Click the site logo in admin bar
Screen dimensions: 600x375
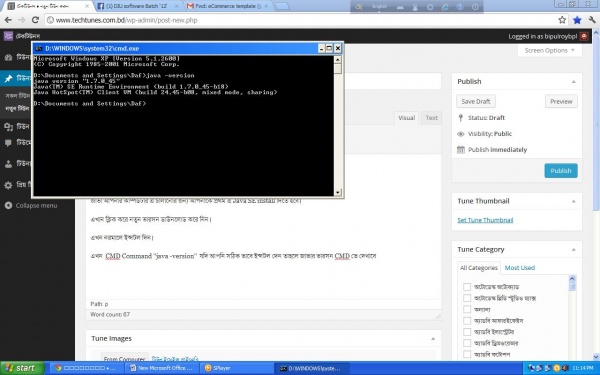[x=8, y=36]
